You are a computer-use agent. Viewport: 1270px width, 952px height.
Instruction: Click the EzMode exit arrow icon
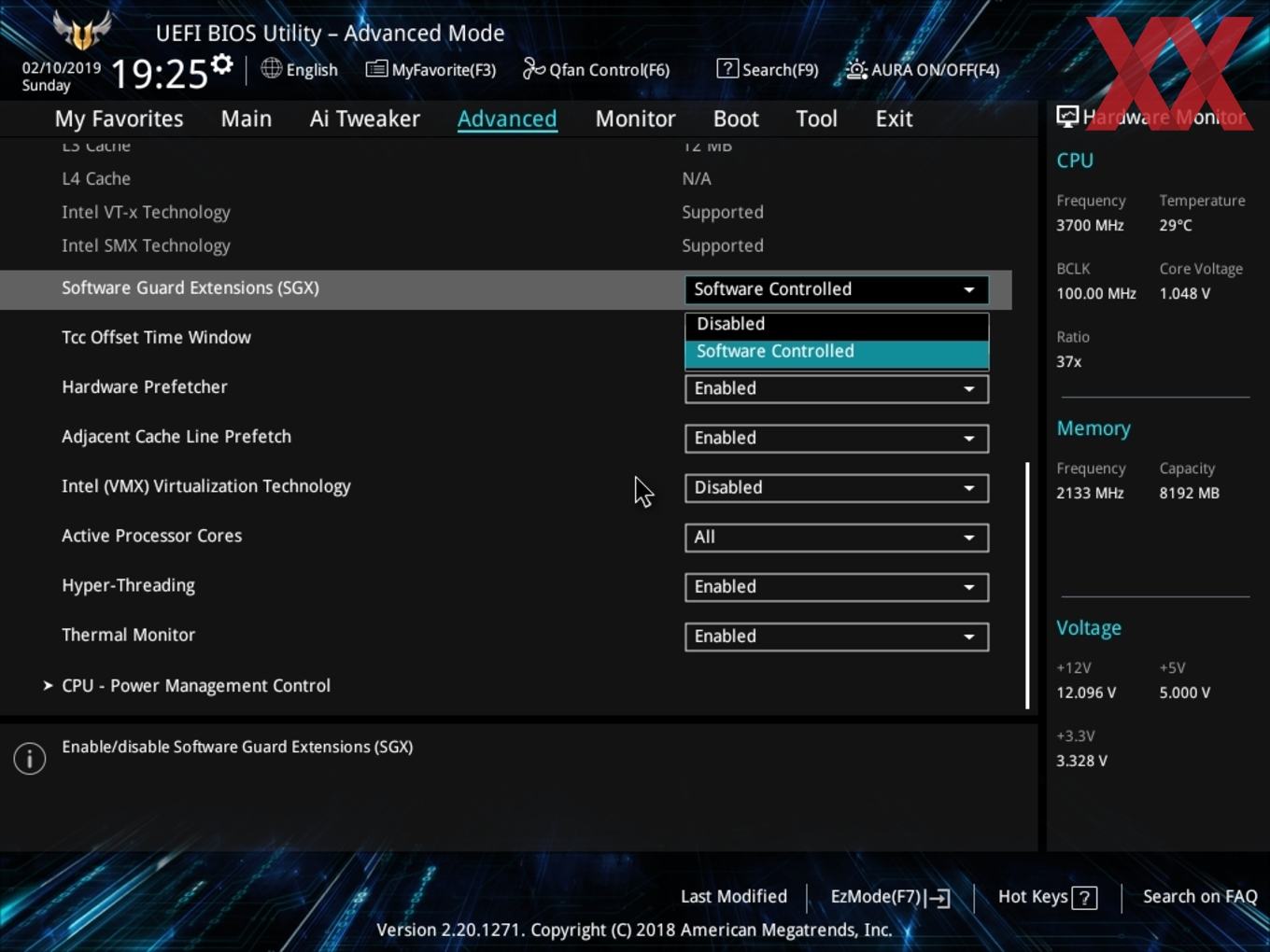(x=939, y=898)
